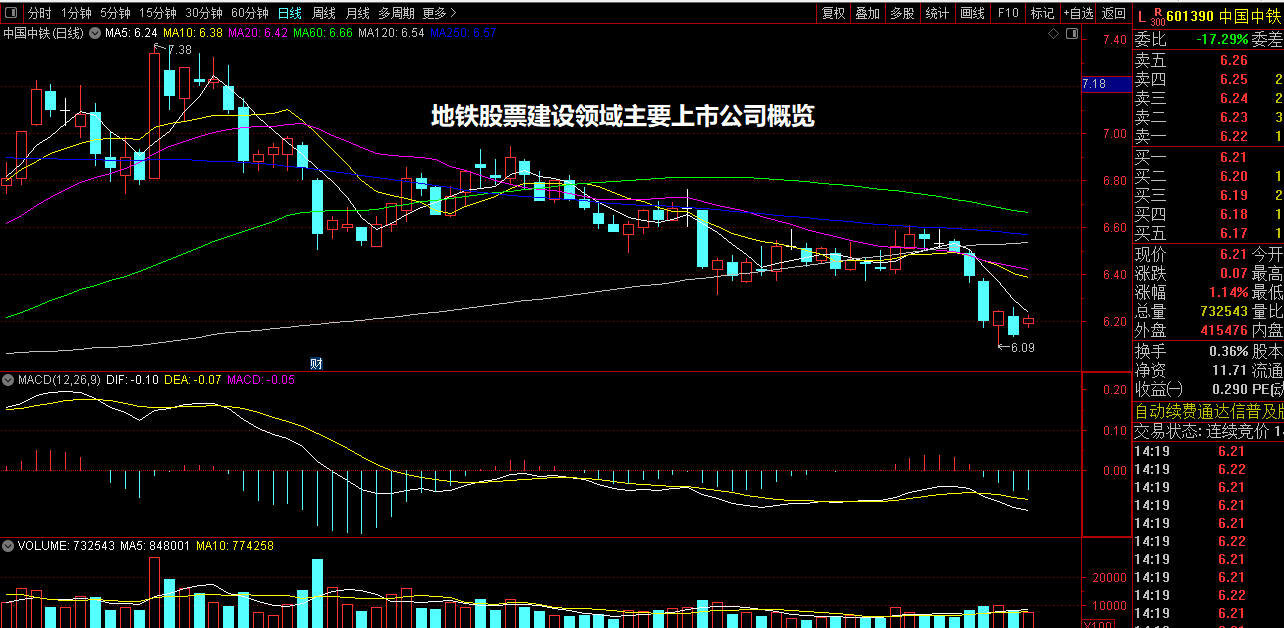Viewport: 1284px width, 628px height.
Task: Select the 卖五 6.26 order book row
Action: pos(1208,60)
